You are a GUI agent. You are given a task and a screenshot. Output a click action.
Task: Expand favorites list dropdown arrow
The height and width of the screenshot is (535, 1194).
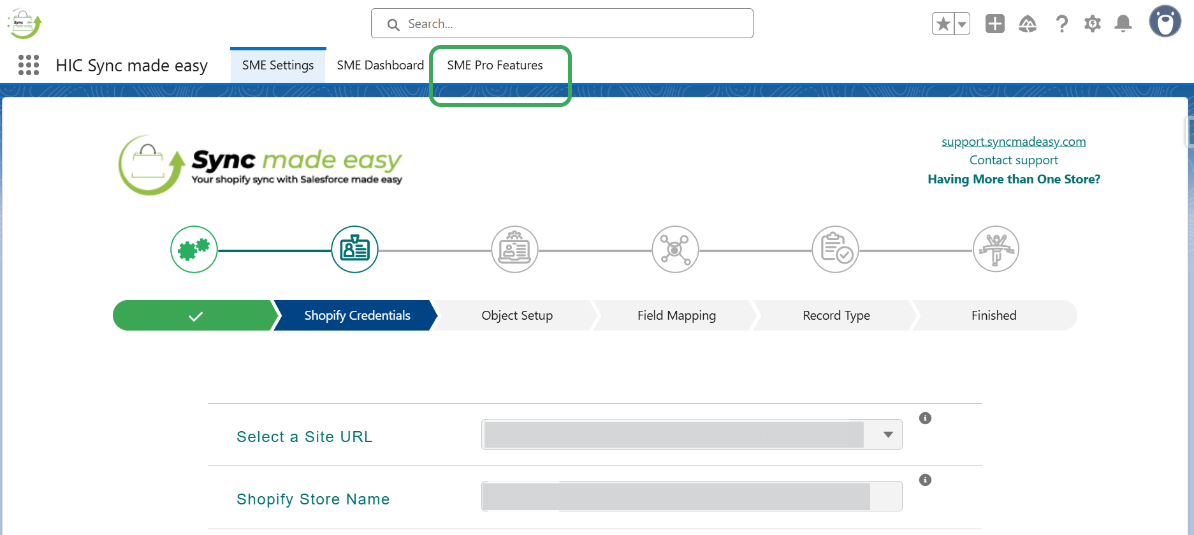pyautogui.click(x=963, y=24)
